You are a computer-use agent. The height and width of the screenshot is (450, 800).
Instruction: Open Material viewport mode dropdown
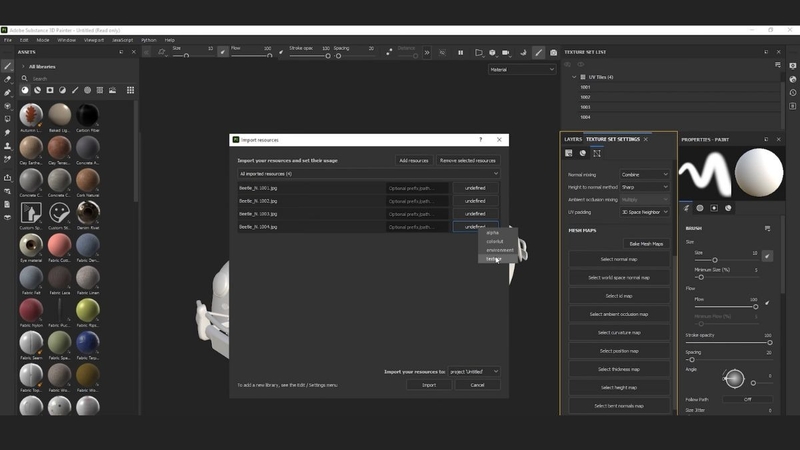[521, 69]
